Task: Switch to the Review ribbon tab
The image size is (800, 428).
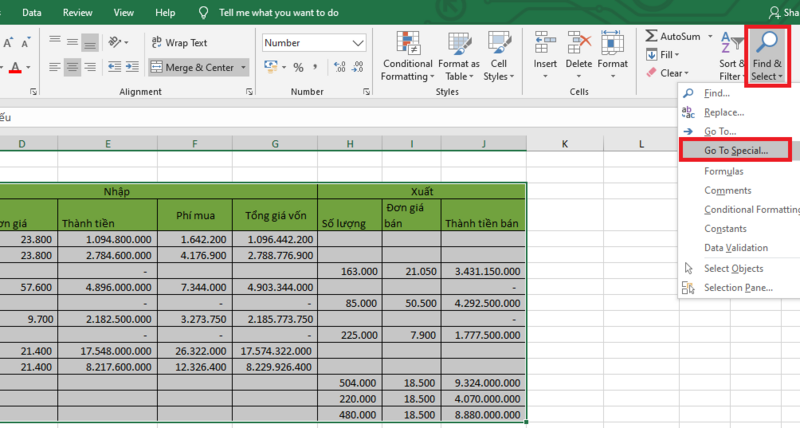Action: click(x=77, y=13)
